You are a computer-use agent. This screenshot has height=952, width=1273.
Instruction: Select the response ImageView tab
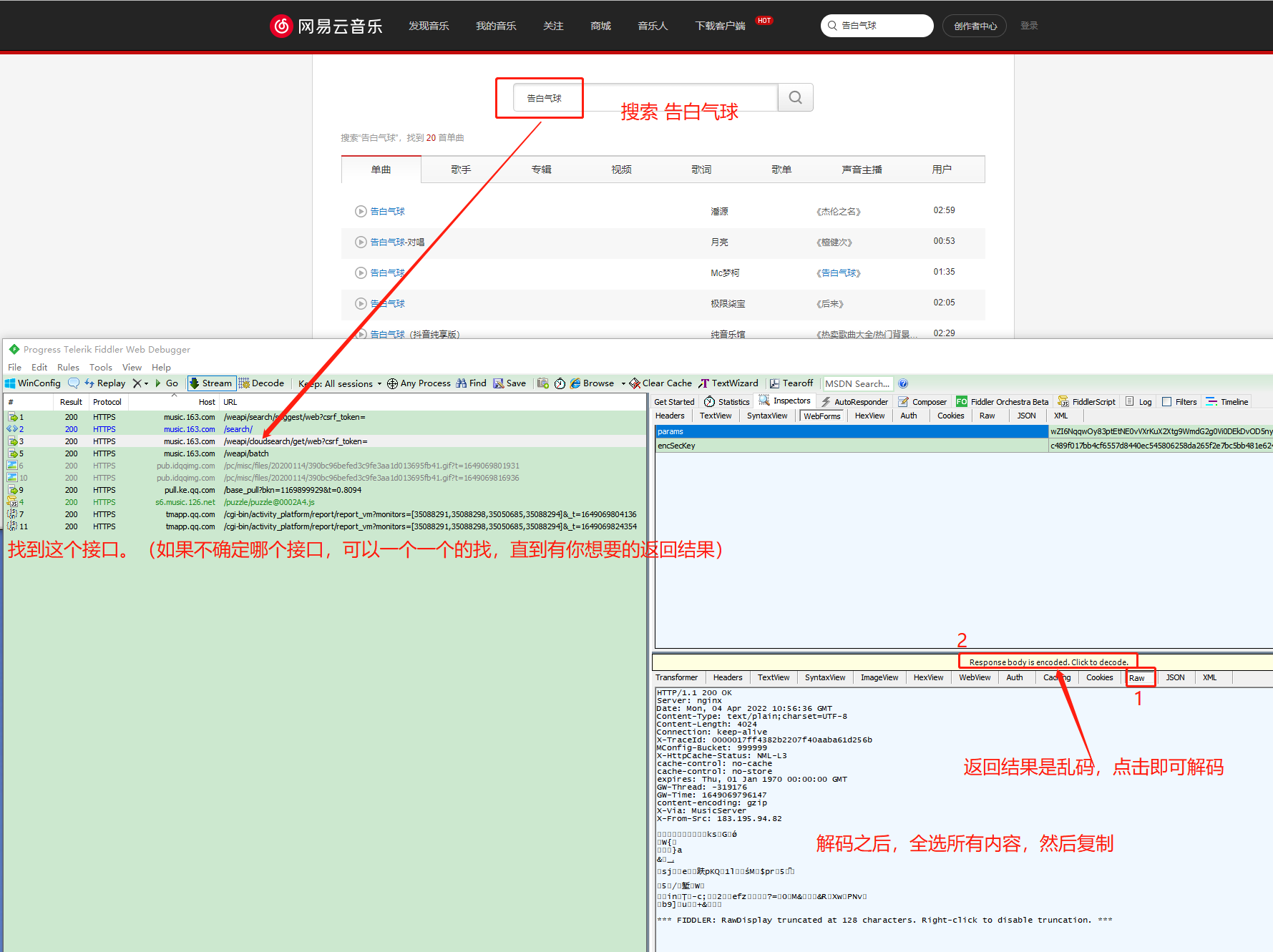[x=879, y=677]
